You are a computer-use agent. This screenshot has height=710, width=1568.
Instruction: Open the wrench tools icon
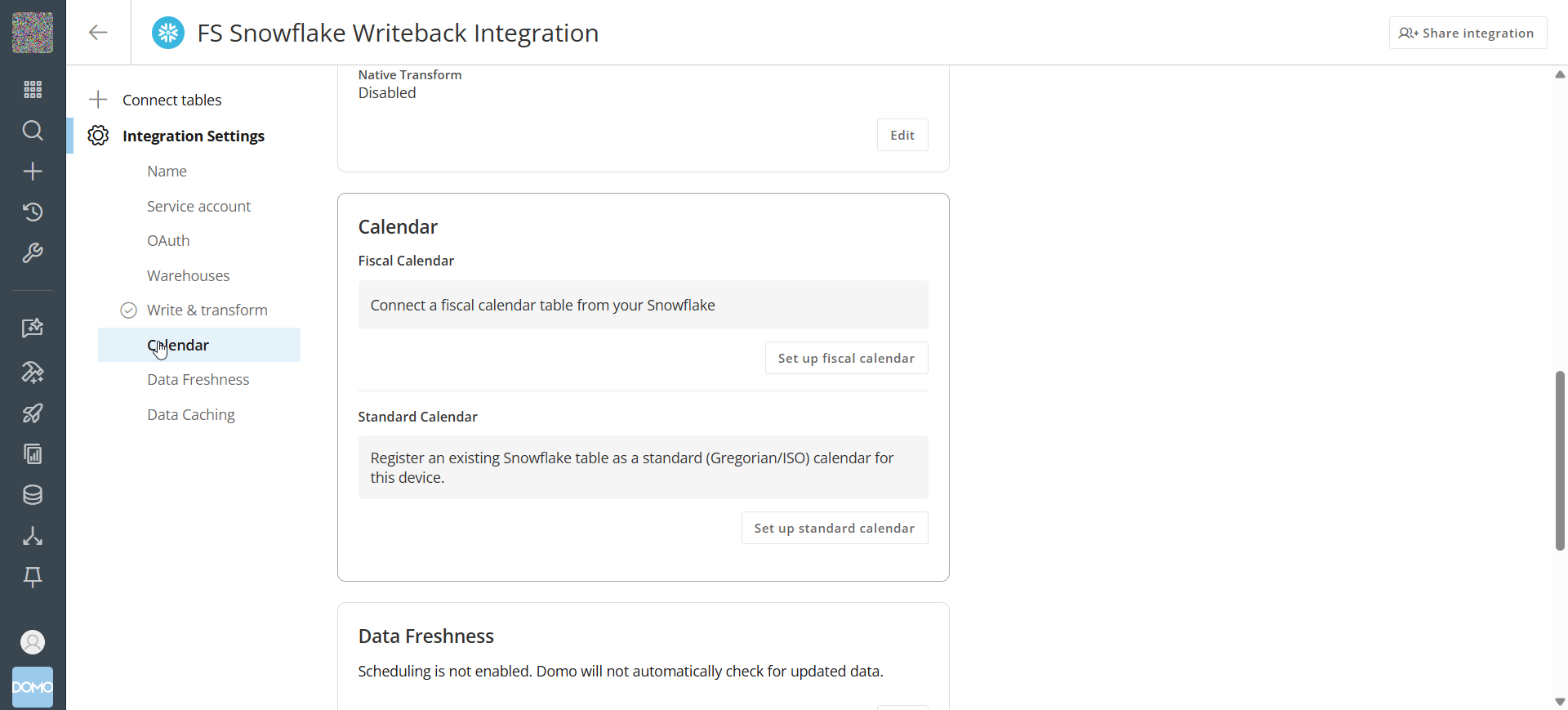(x=33, y=253)
